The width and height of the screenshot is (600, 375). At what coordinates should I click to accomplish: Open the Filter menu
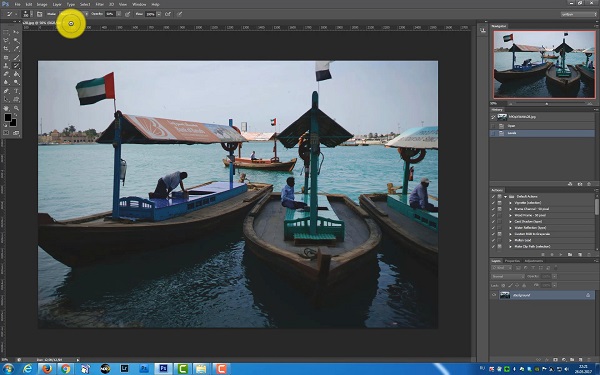coord(99,4)
